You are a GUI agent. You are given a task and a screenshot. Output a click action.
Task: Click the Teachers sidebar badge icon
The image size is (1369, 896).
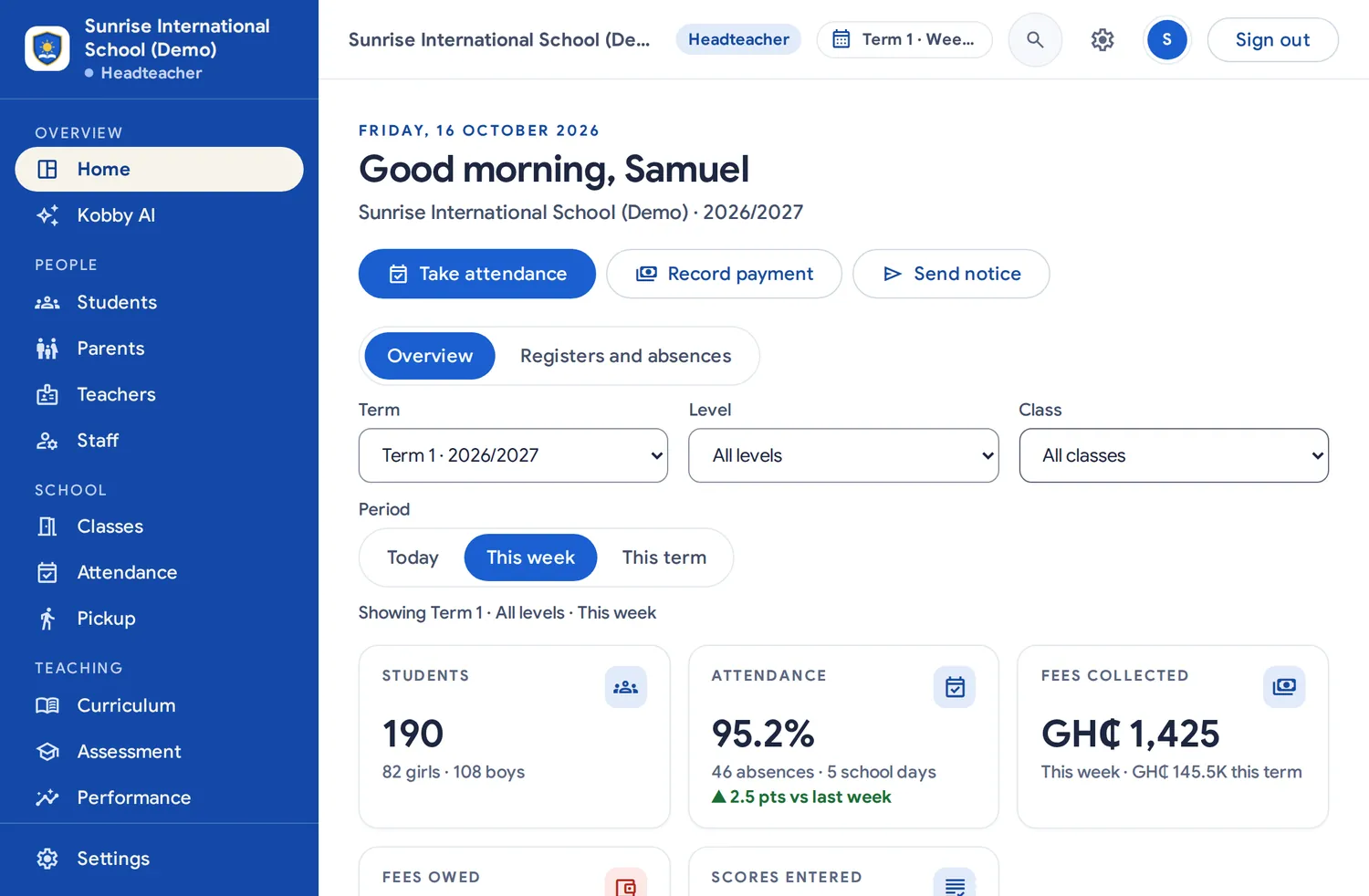(x=47, y=395)
